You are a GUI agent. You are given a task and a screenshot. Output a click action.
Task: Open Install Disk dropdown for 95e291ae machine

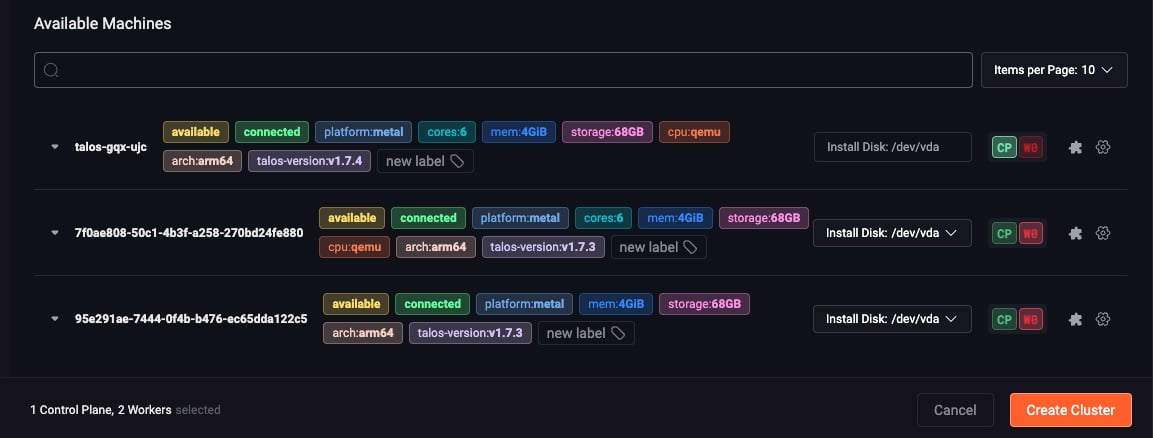pos(893,319)
